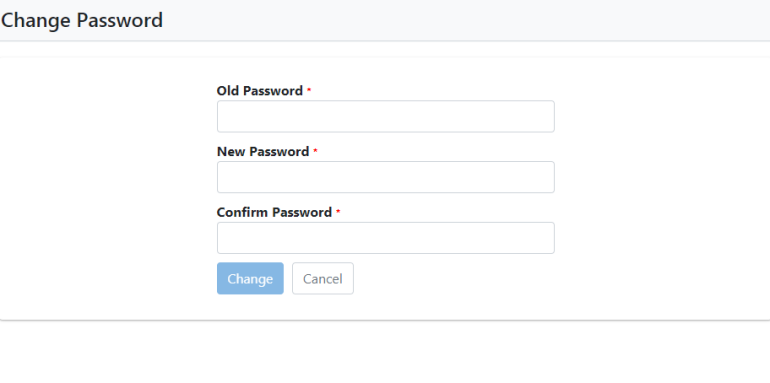Click the Change Password page heading
The height and width of the screenshot is (383, 770).
coord(82,21)
